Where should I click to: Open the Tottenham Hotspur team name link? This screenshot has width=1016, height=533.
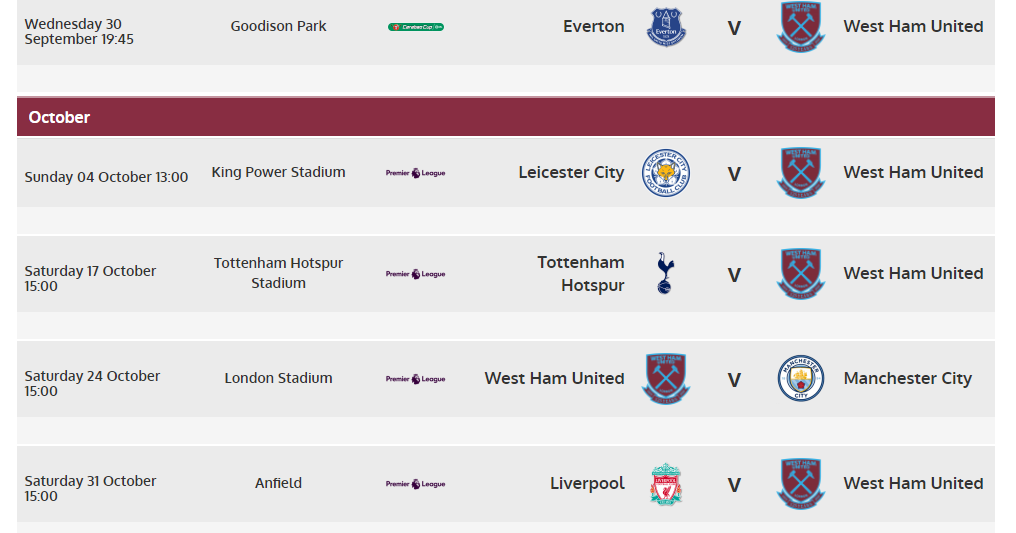(x=581, y=273)
